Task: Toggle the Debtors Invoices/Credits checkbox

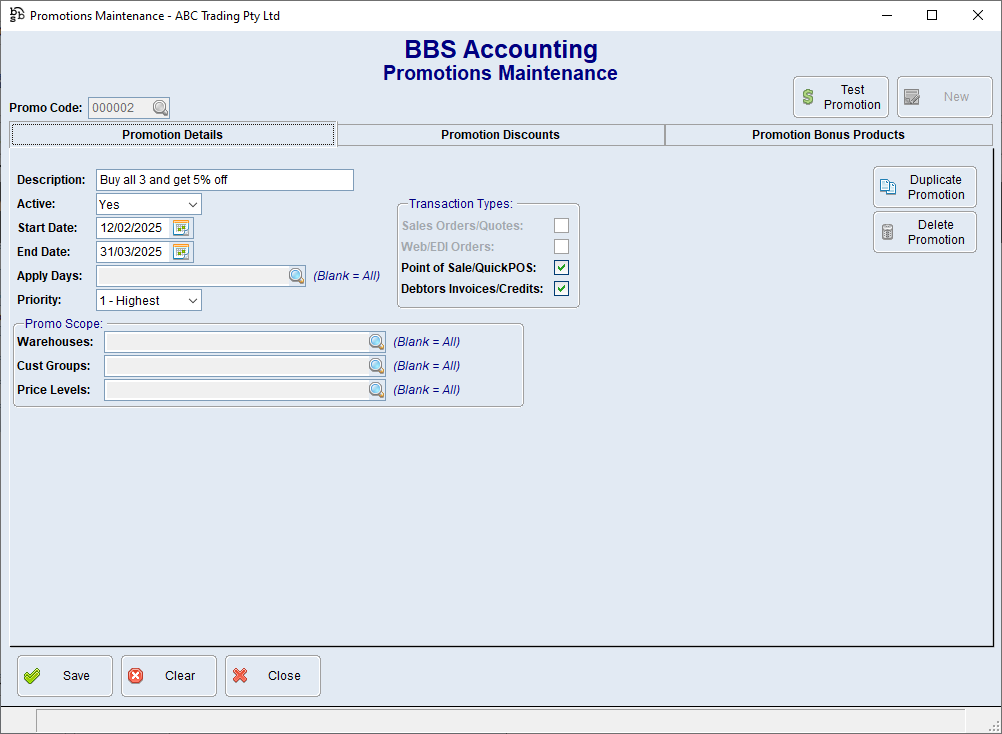Action: 562,289
